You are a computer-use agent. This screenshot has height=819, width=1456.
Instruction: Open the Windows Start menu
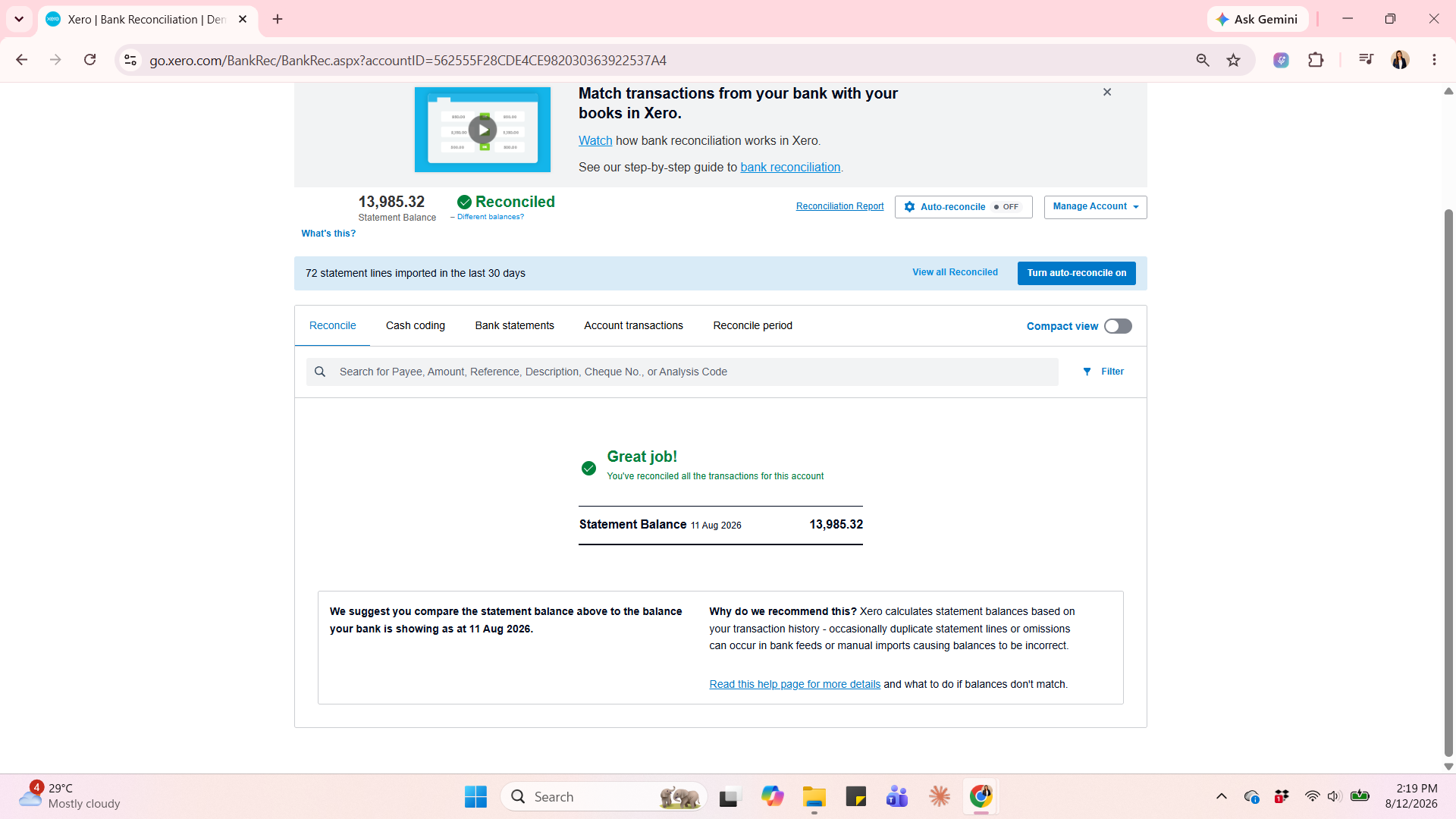click(x=475, y=796)
